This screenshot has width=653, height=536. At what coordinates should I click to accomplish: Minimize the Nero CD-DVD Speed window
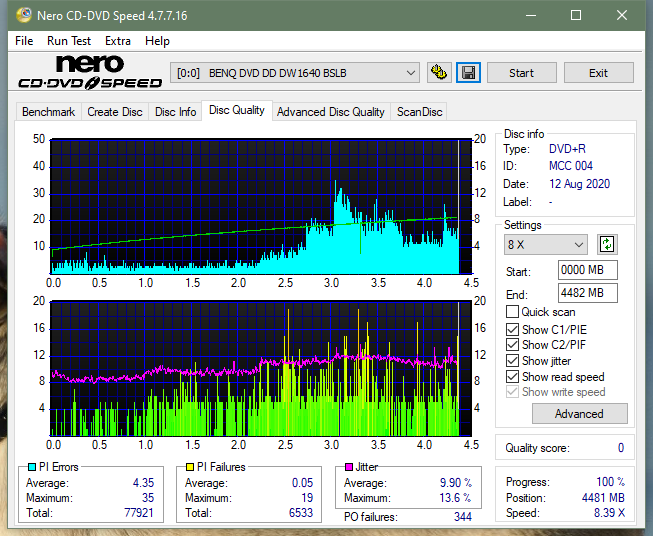coord(531,15)
